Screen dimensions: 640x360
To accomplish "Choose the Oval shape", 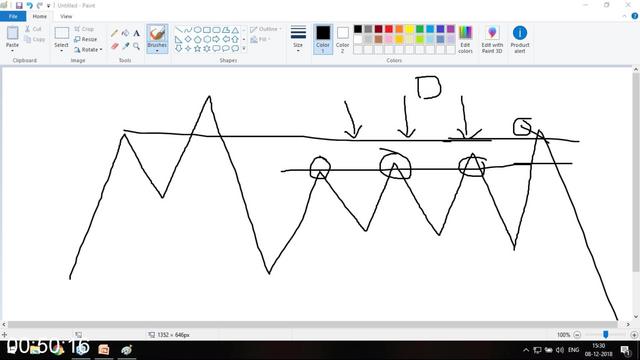I will tap(198, 30).
